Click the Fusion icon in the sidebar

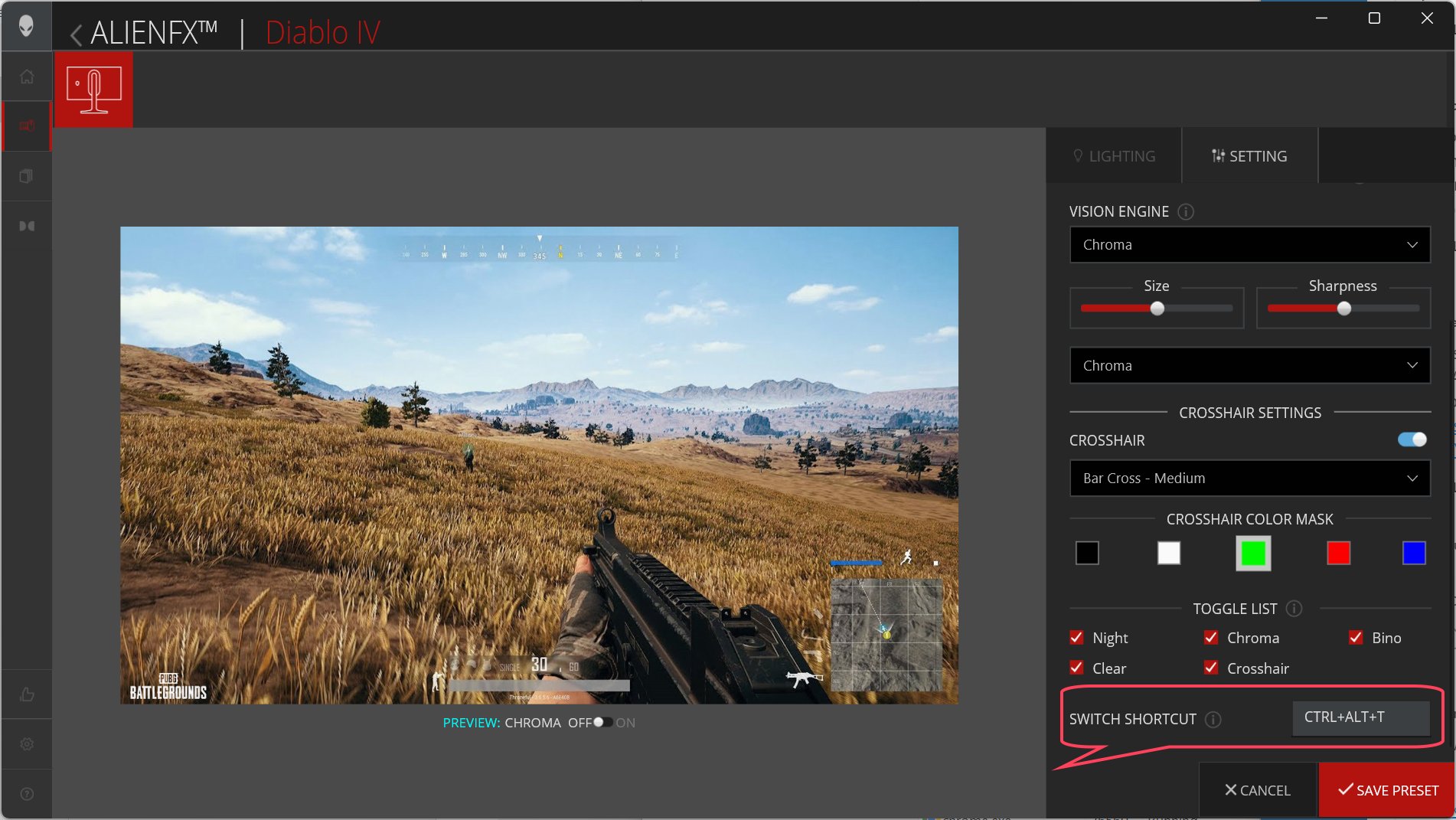click(27, 226)
